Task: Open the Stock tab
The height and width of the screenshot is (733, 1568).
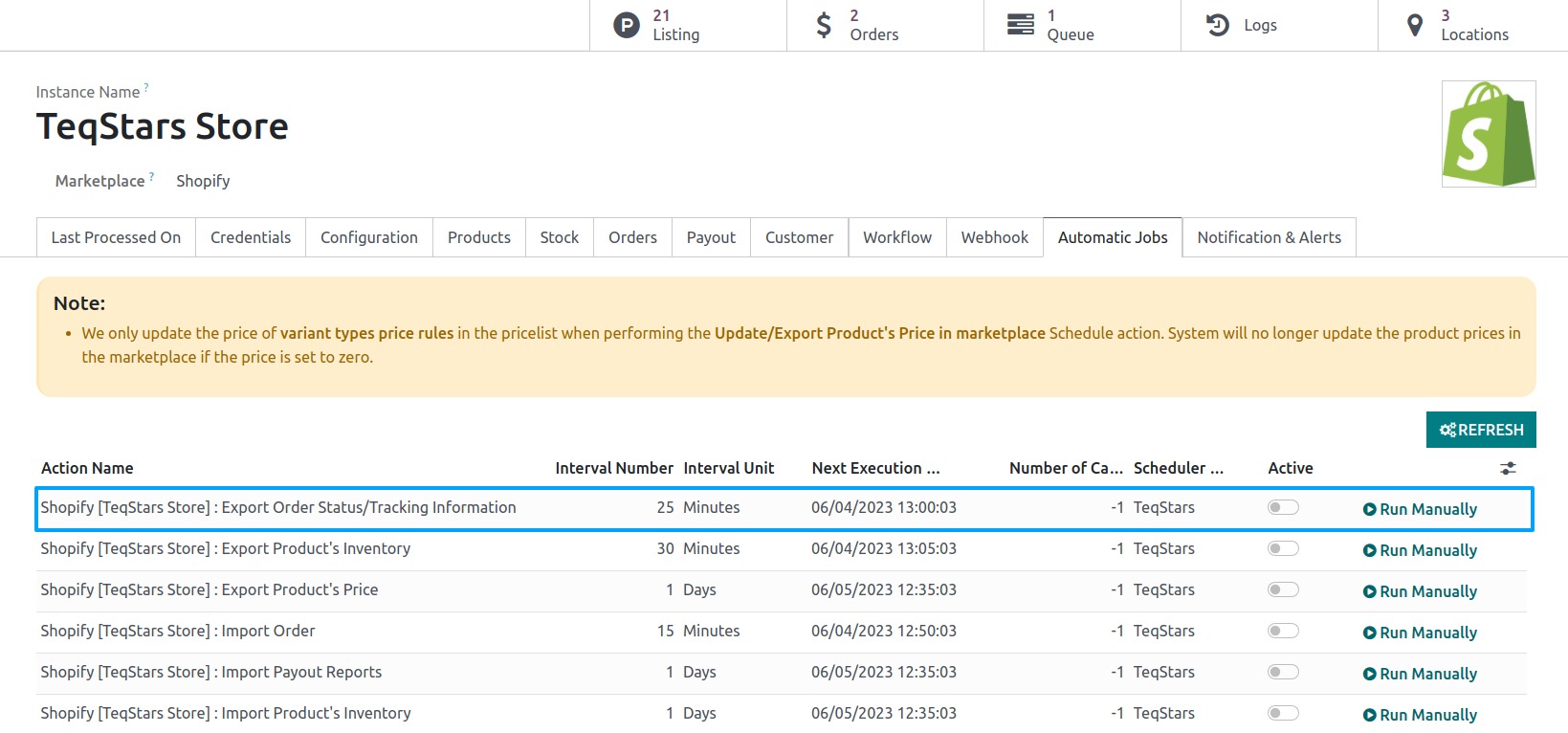Action: (x=560, y=237)
